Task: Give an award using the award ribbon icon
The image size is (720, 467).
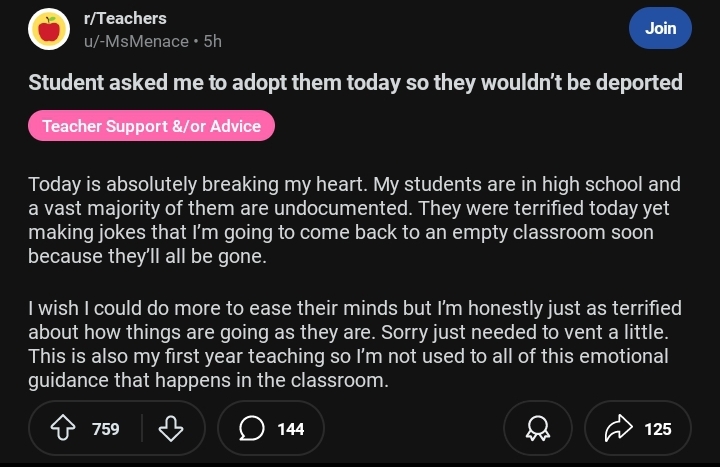Action: point(539,429)
